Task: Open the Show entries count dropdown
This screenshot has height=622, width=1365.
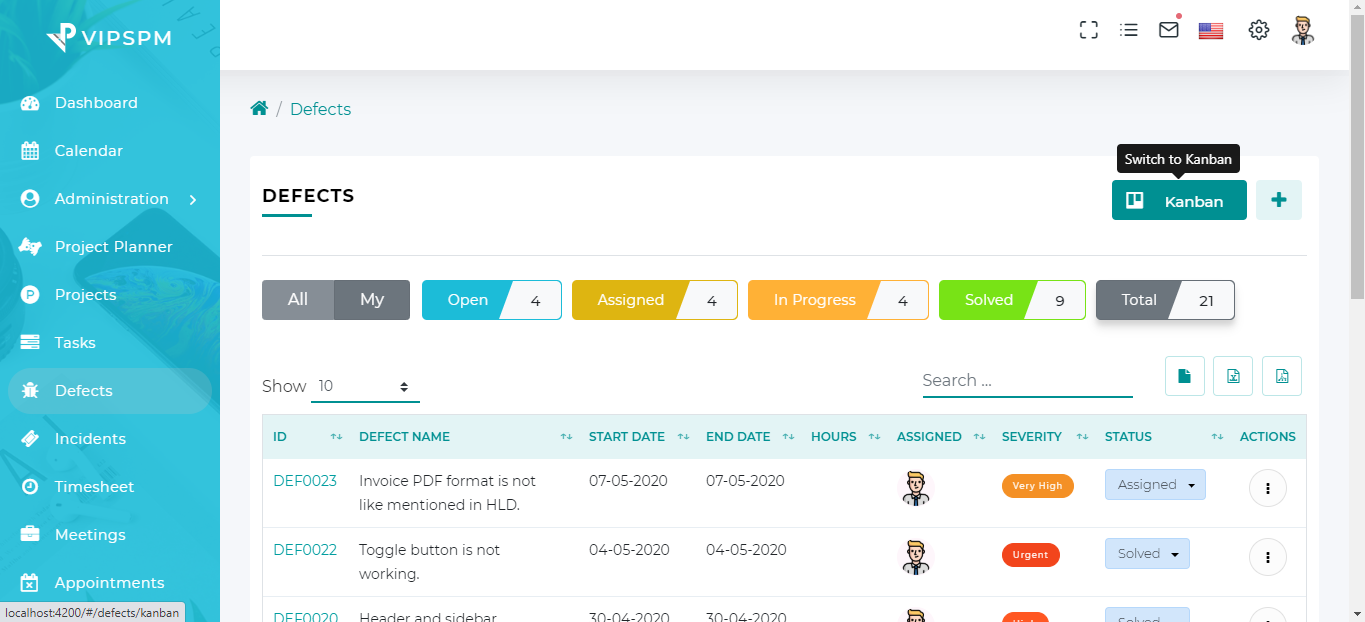Action: [x=365, y=387]
